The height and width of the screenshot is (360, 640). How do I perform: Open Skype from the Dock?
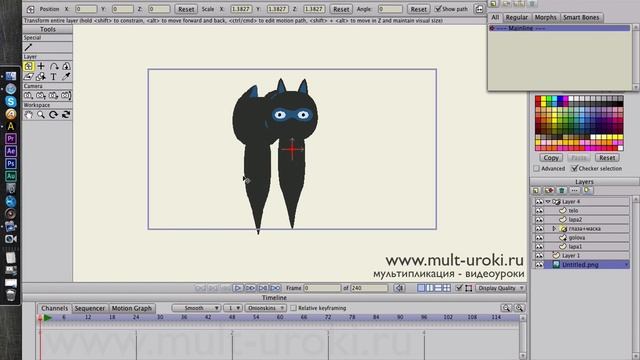pos(11,101)
